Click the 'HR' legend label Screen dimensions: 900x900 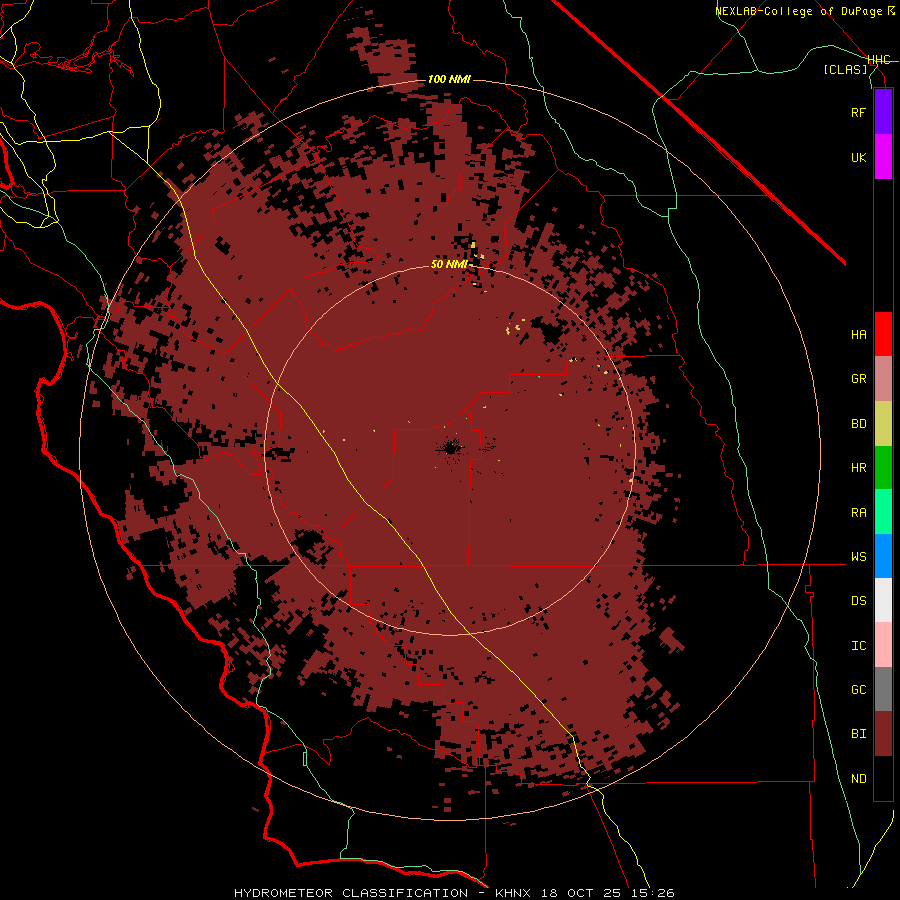point(858,468)
